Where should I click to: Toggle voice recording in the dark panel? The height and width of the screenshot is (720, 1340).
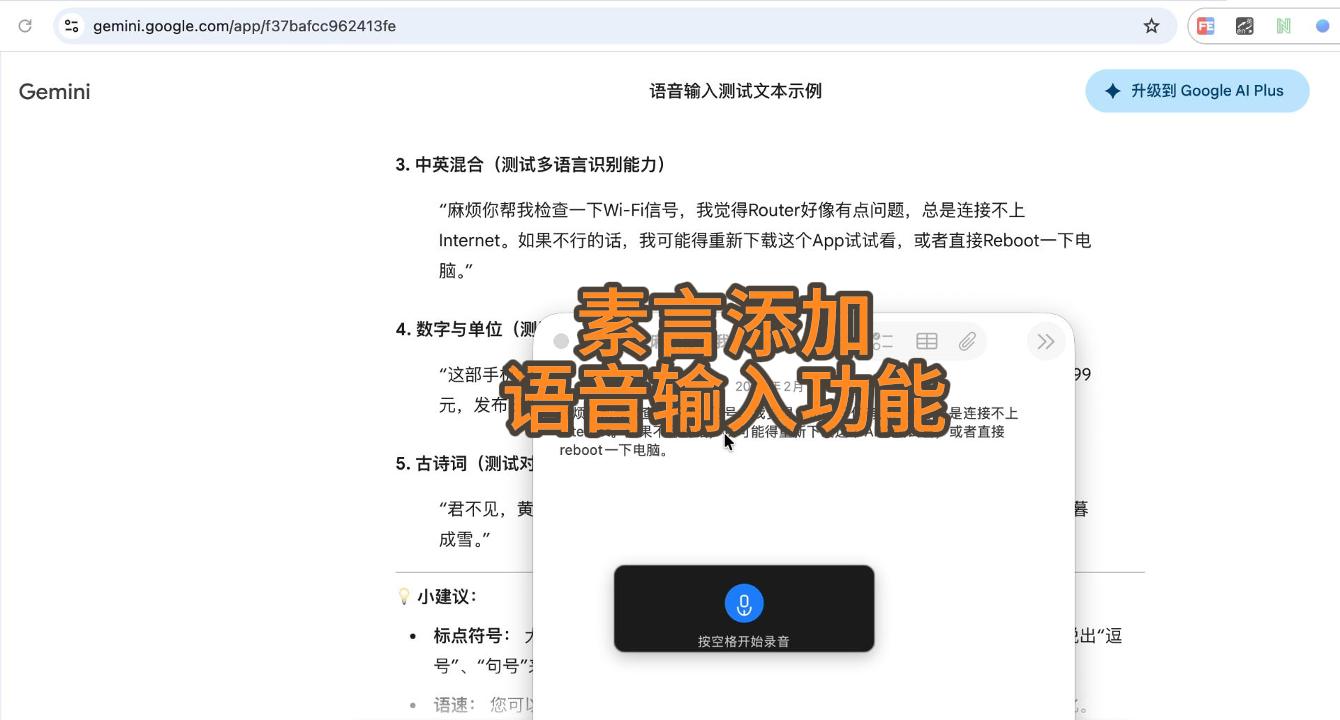tap(744, 603)
